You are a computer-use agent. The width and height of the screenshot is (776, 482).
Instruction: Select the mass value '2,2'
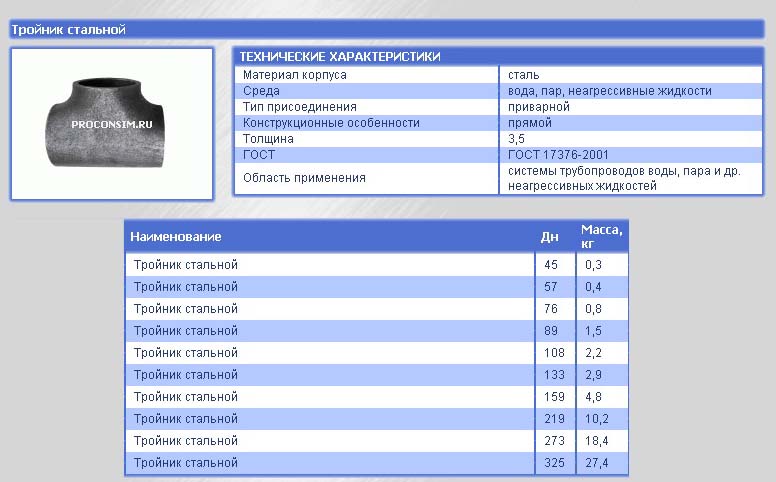[x=593, y=353]
